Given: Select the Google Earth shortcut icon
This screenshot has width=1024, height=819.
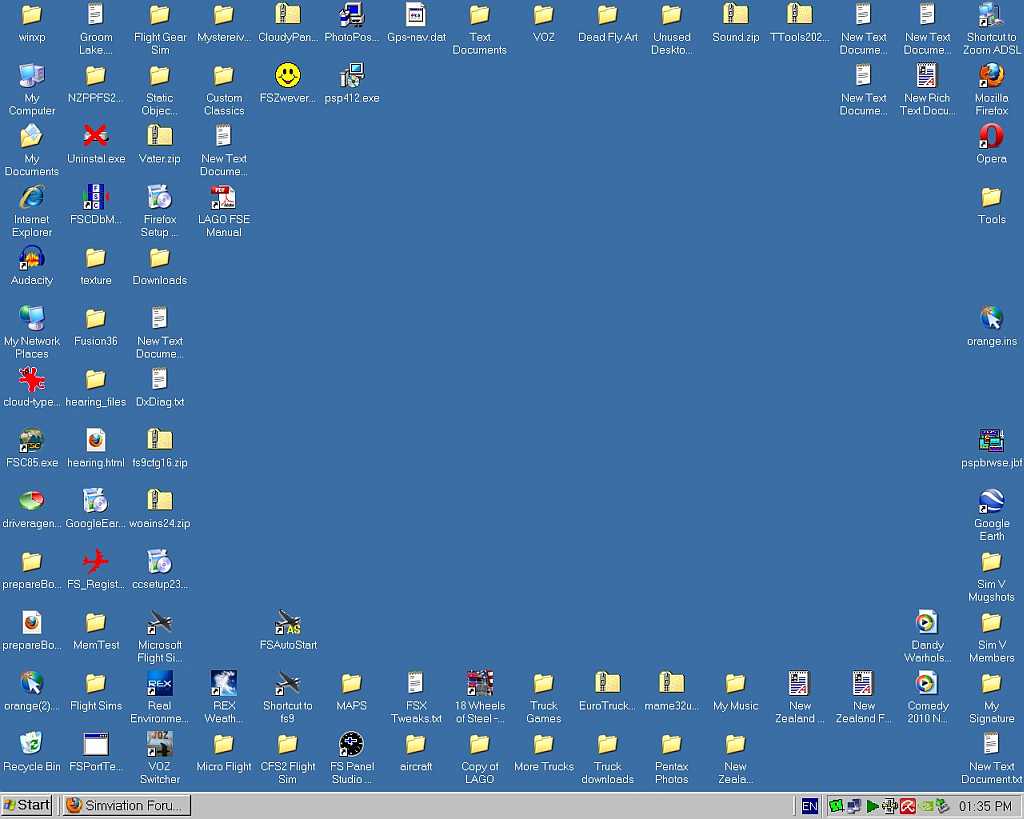Looking at the screenshot, I should 991,502.
